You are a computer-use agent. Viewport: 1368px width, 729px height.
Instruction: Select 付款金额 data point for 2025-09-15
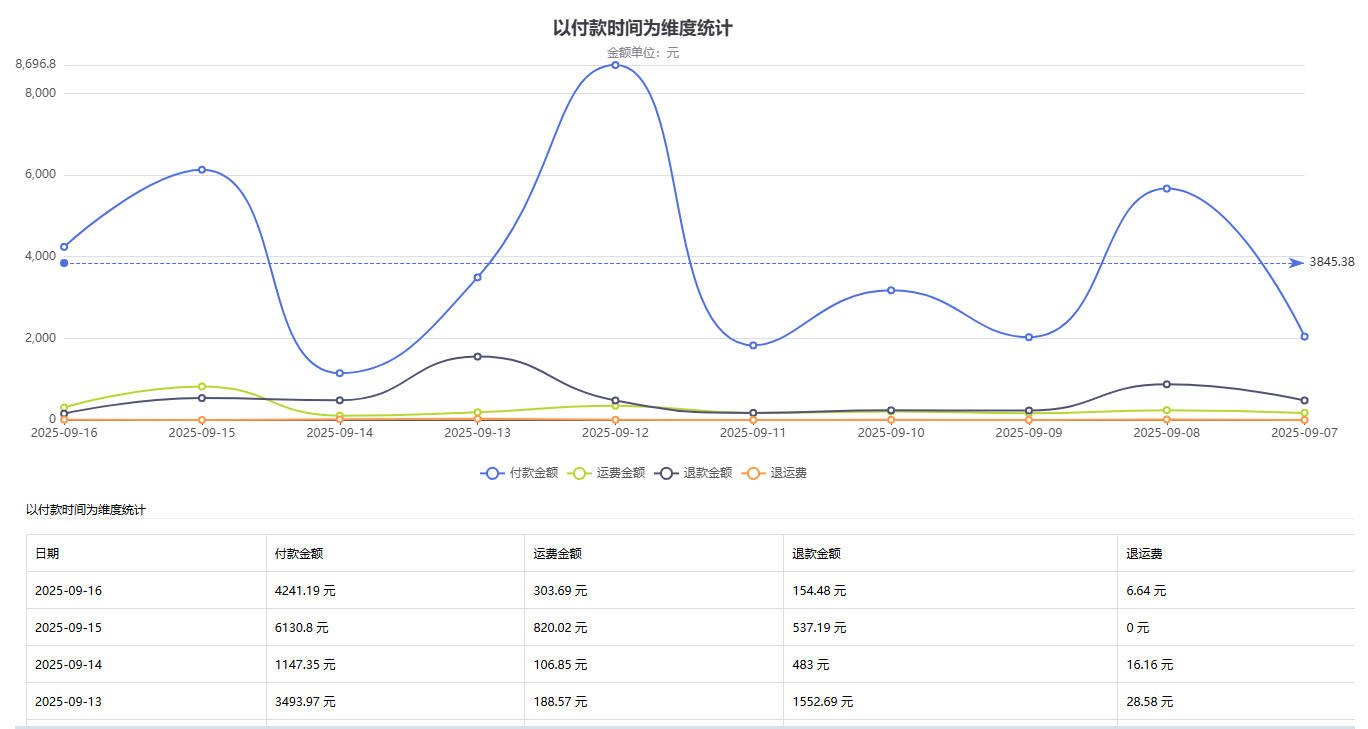[x=202, y=170]
